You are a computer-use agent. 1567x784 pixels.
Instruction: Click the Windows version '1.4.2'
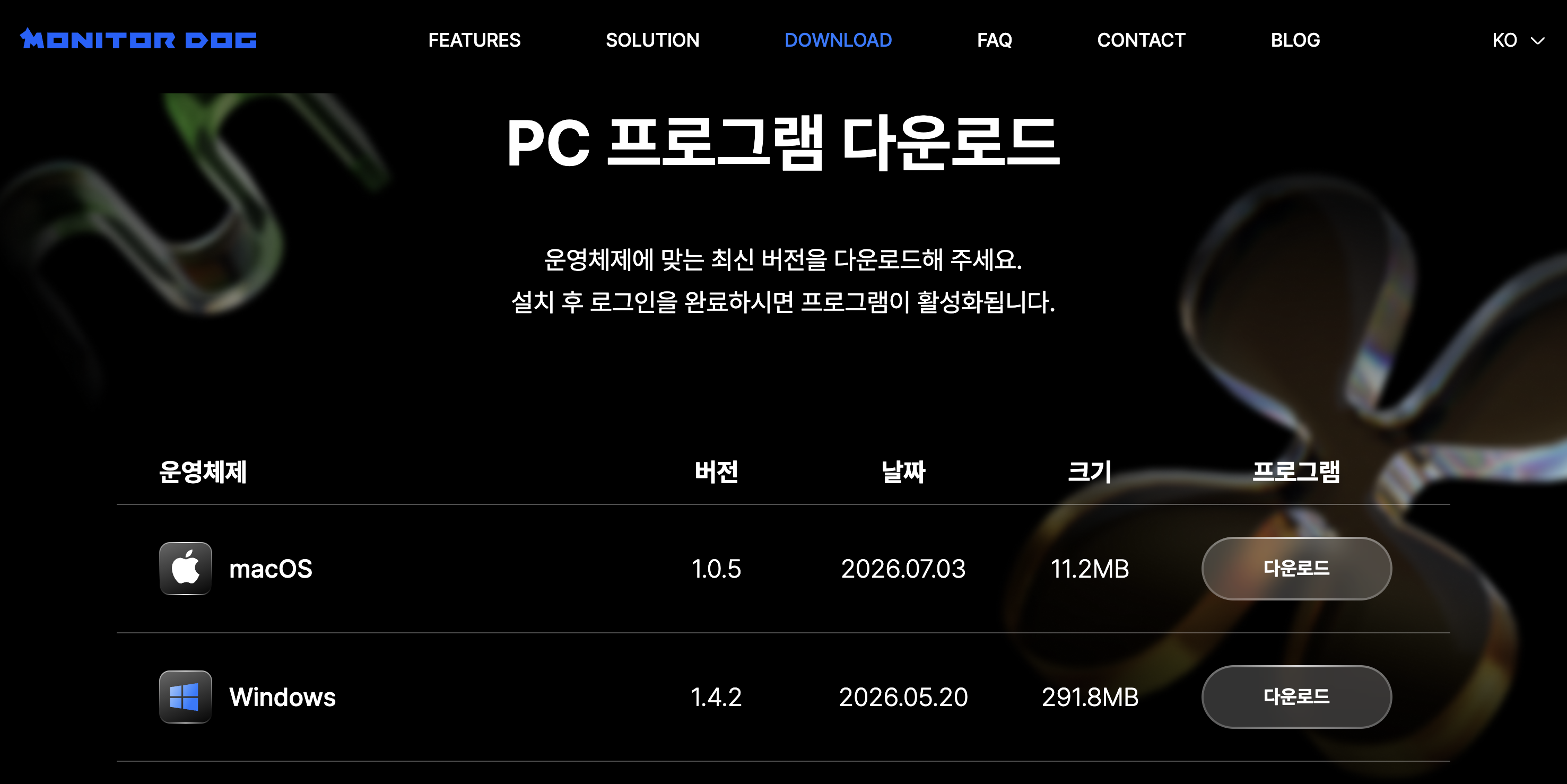click(716, 698)
